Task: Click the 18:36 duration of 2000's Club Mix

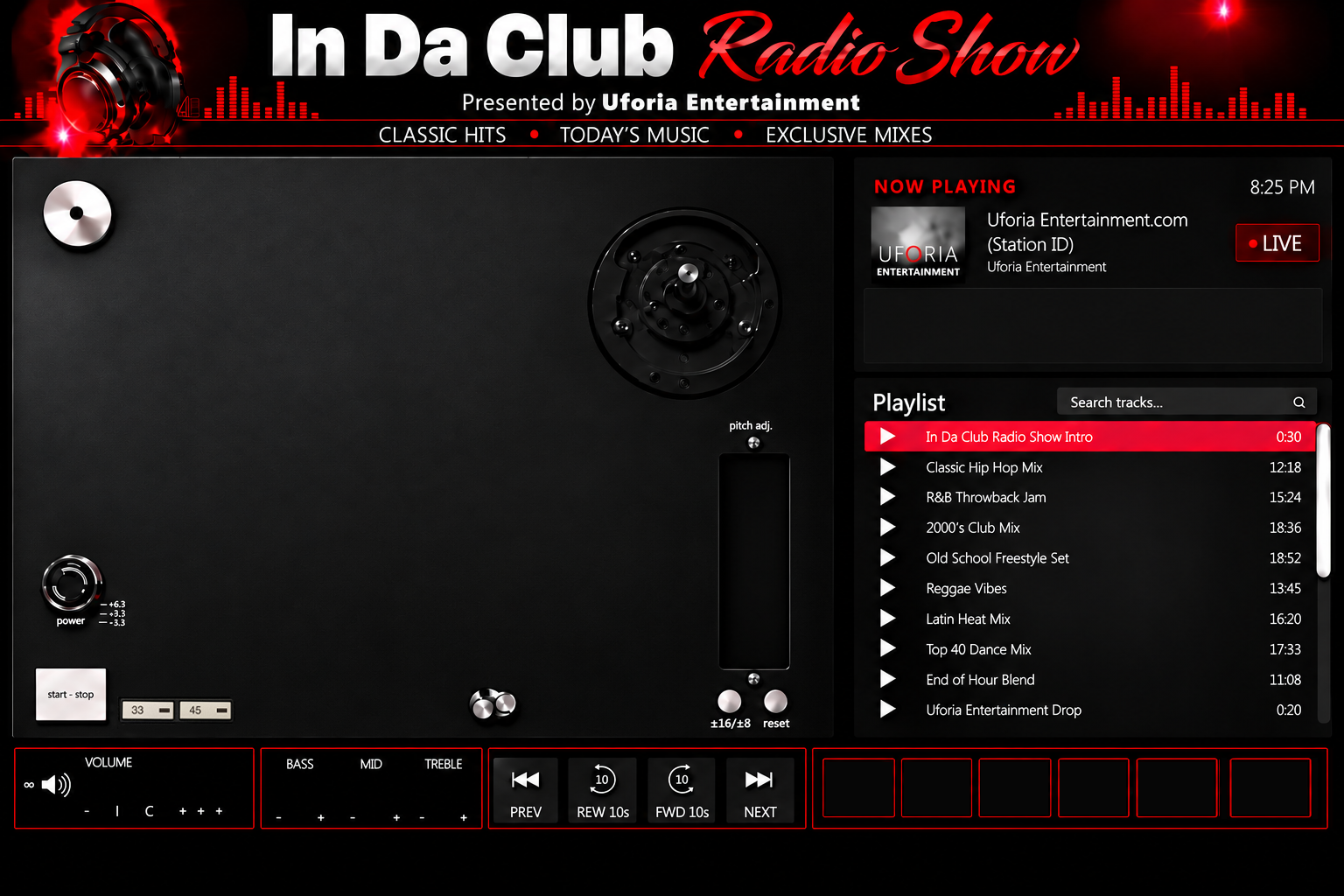Action: click(1285, 528)
